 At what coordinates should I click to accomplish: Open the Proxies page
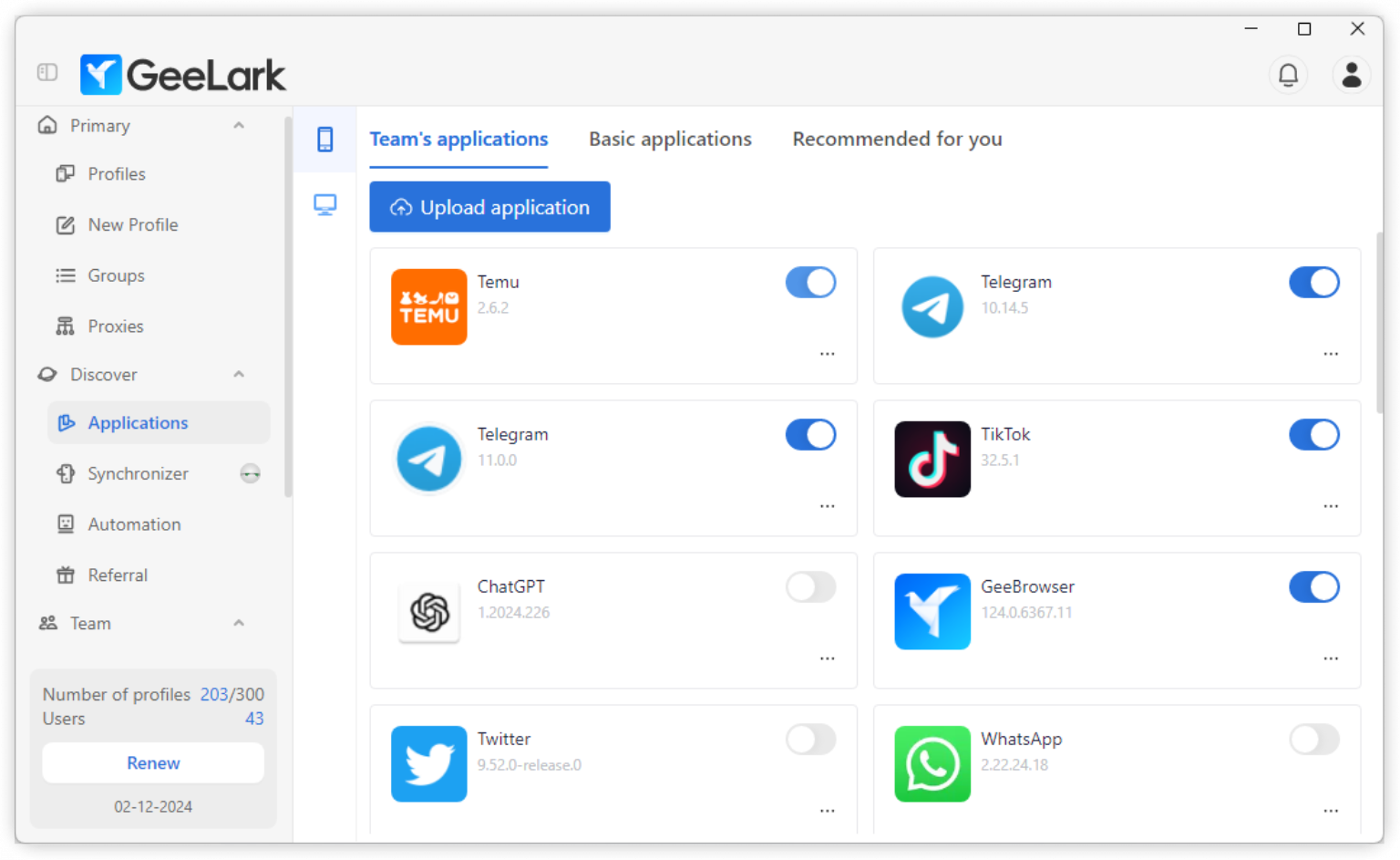159,326
